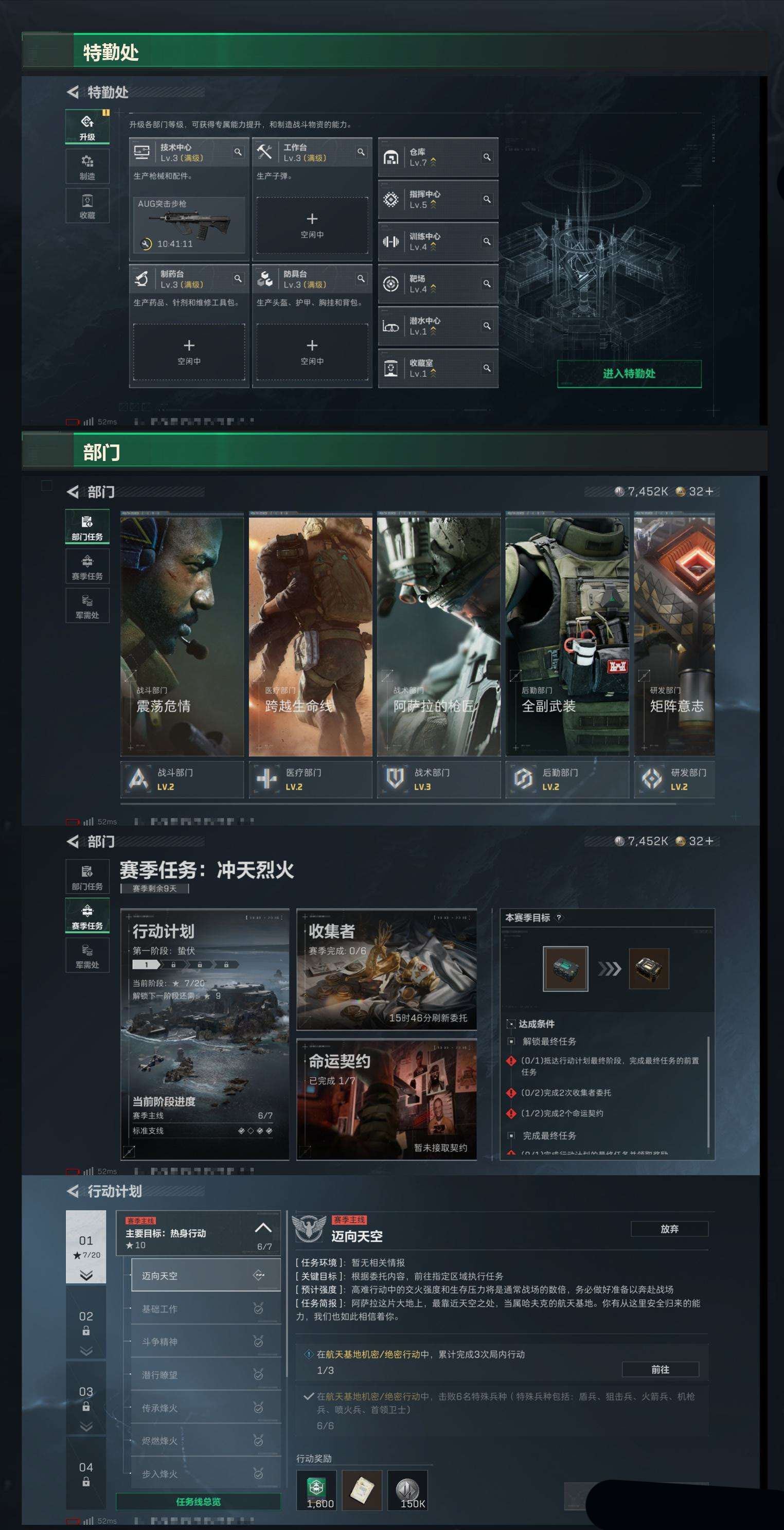This screenshot has height=1530, width=784.
Task: Open 收藏室 details via its magnifier
Action: tap(487, 368)
